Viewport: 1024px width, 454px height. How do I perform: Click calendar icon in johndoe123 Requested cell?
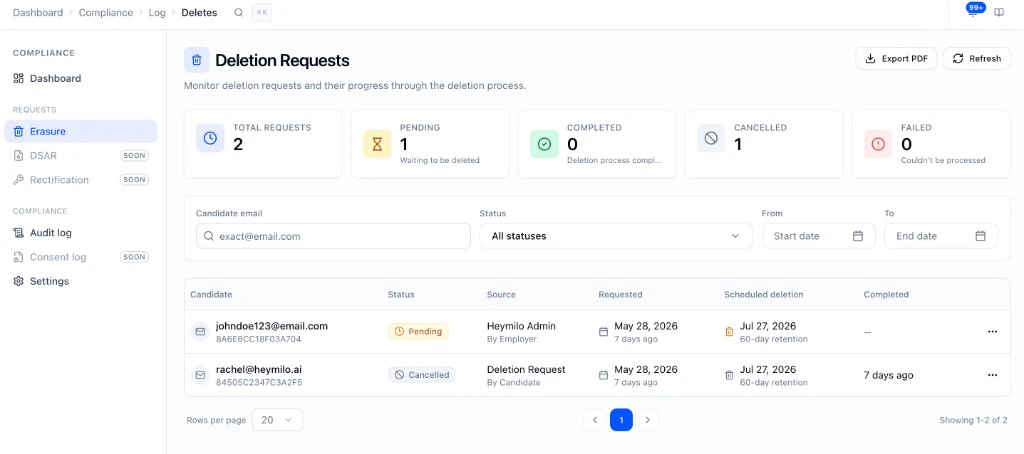603,332
